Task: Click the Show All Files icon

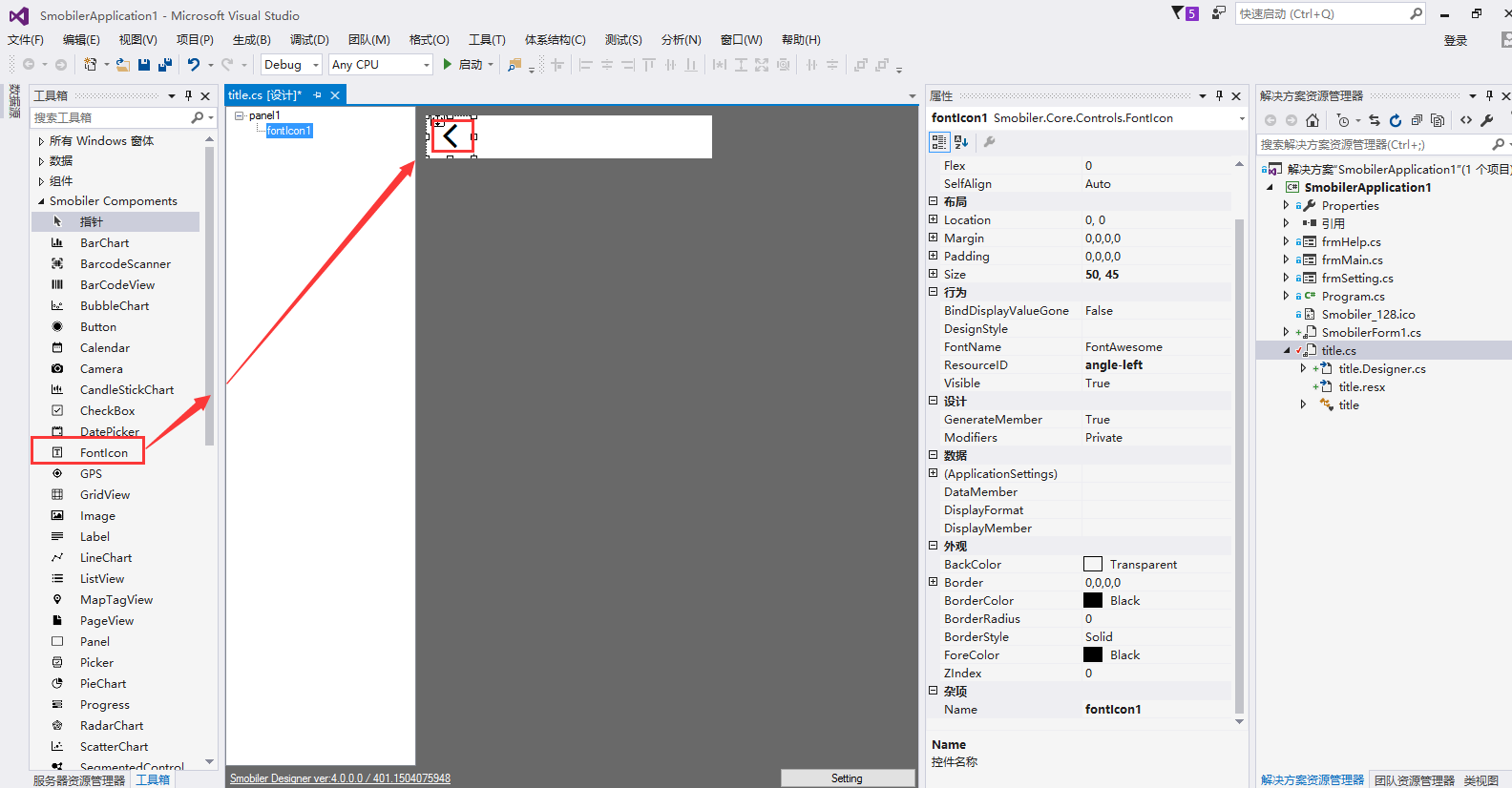Action: point(1438,120)
